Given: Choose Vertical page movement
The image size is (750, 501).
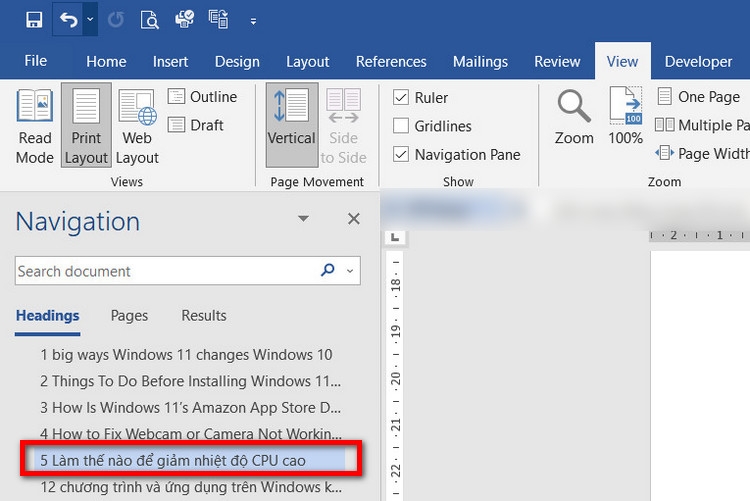Looking at the screenshot, I should (x=292, y=127).
